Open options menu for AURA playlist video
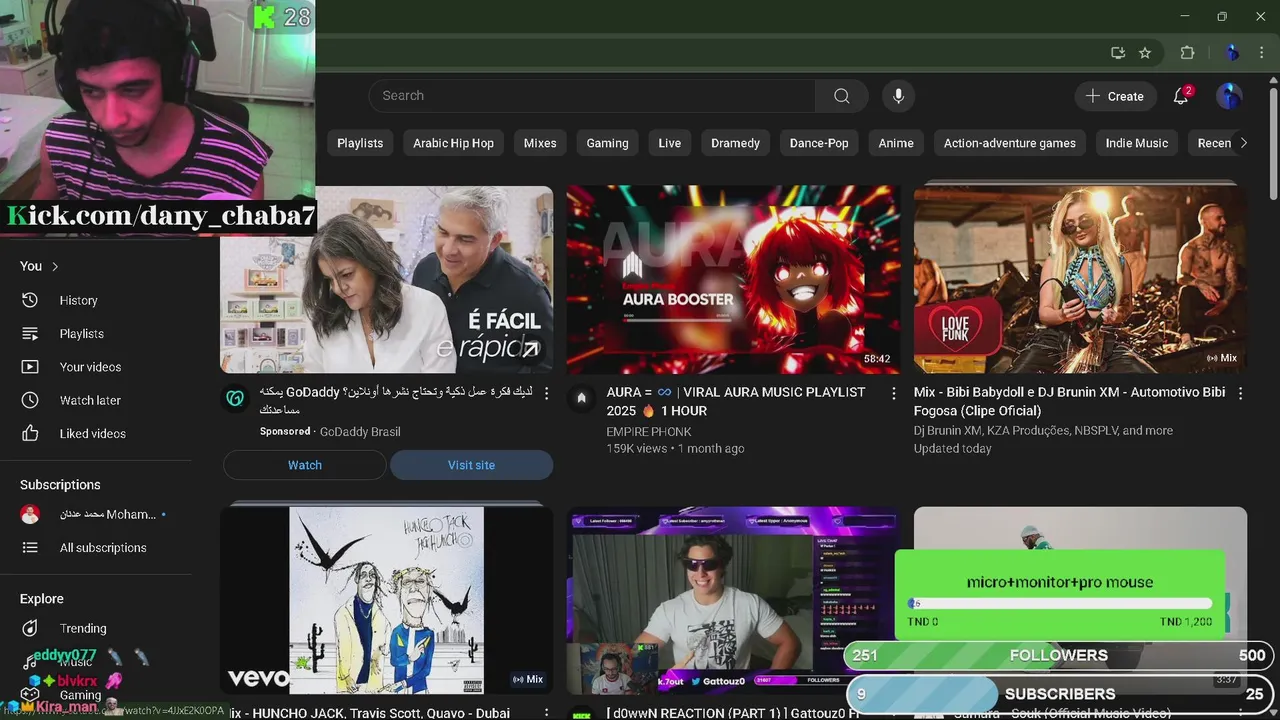The image size is (1280, 720). pos(894,394)
